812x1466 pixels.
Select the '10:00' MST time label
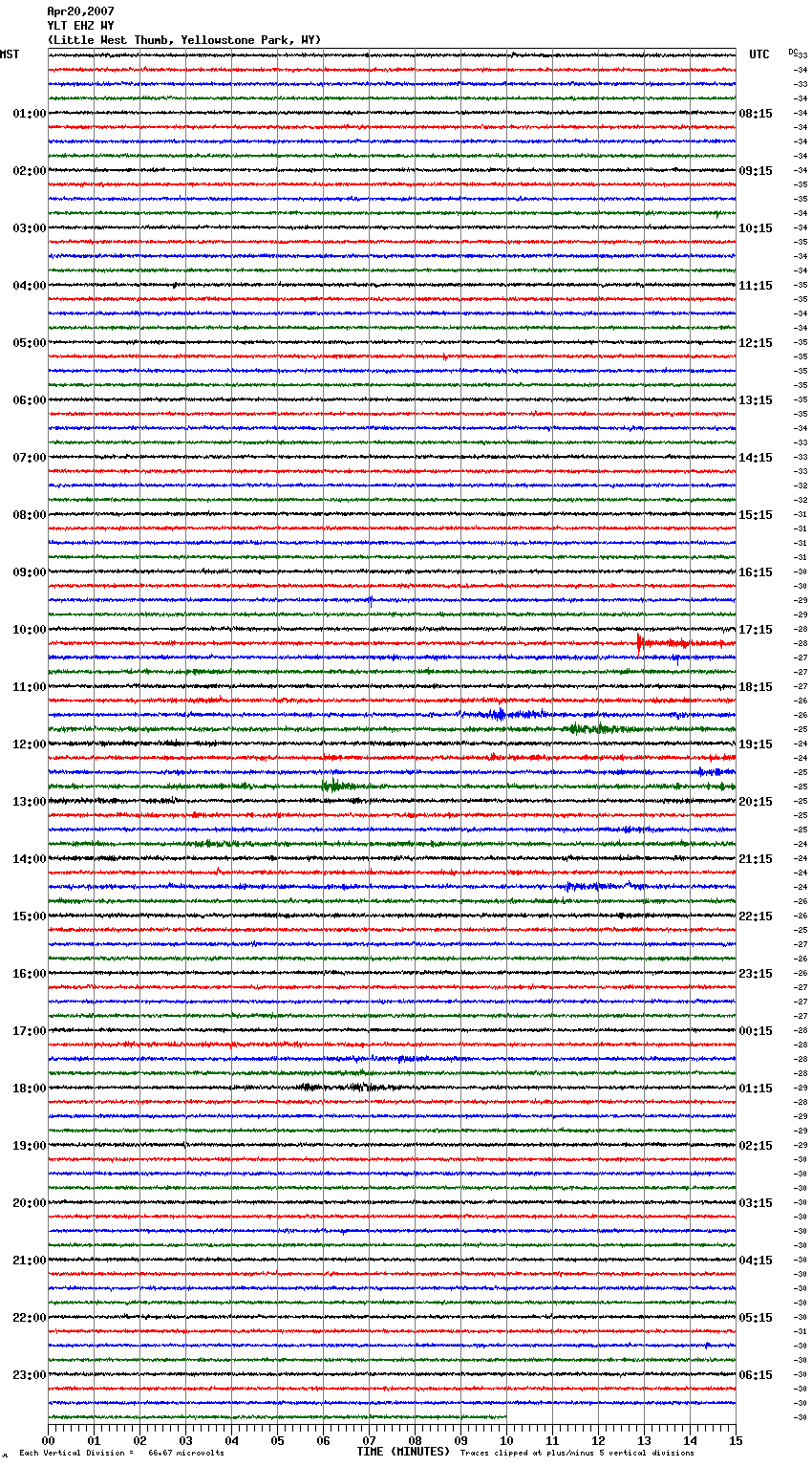pos(30,630)
